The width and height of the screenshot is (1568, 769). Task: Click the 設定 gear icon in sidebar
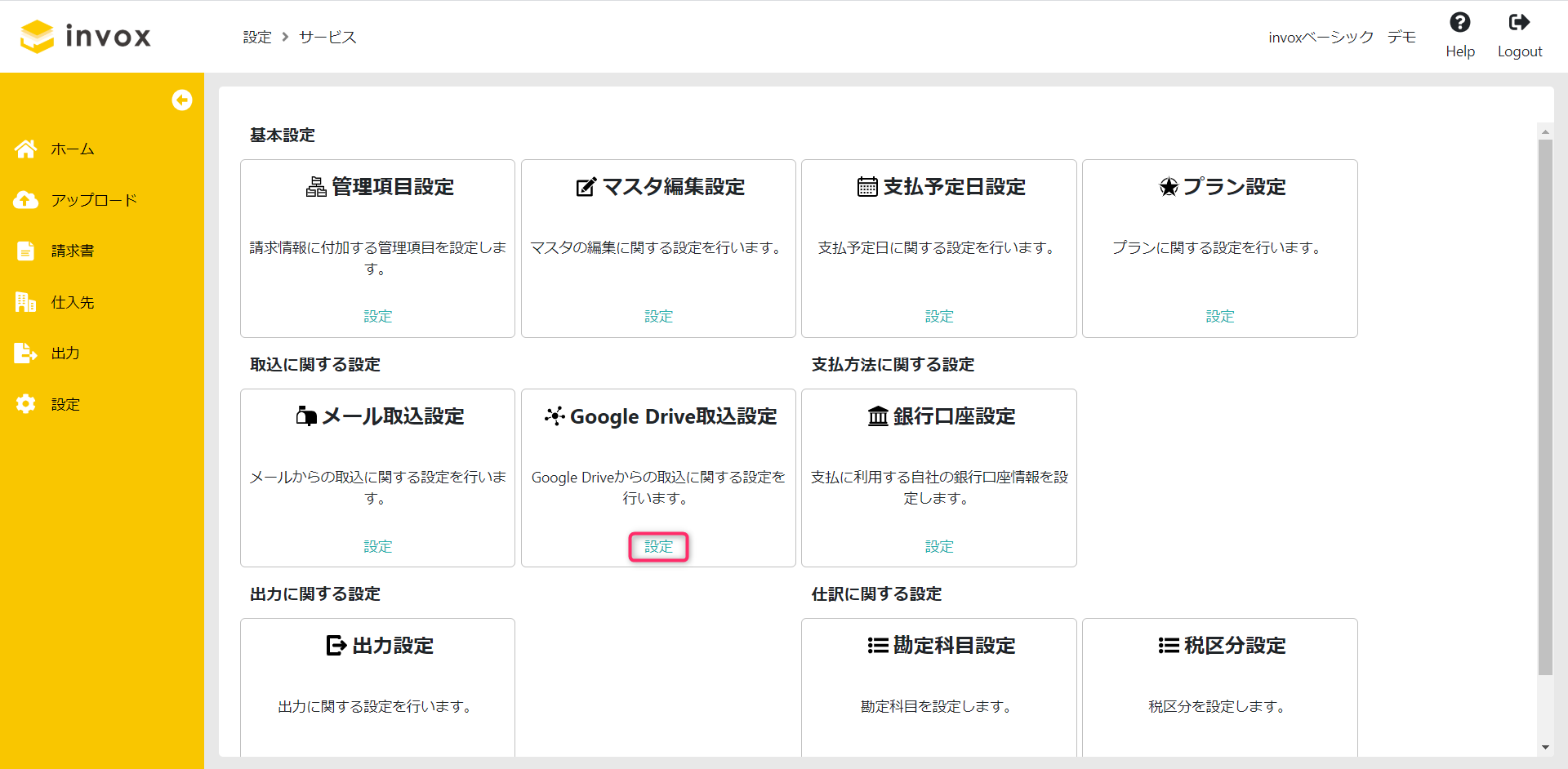click(26, 404)
